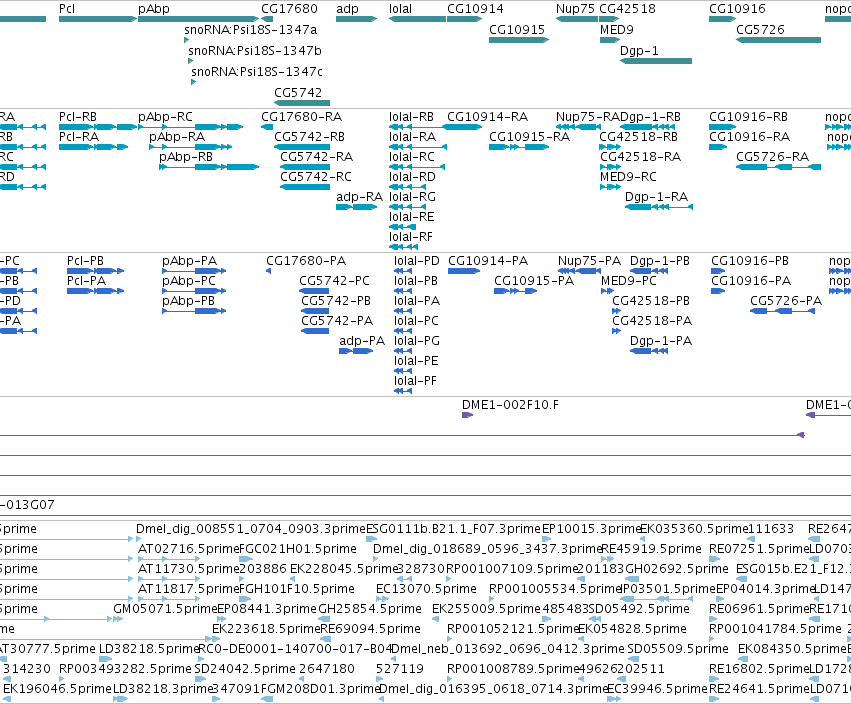The image size is (851, 704).
Task: Click the Dgp-1 gene label
Action: click(x=639, y=50)
